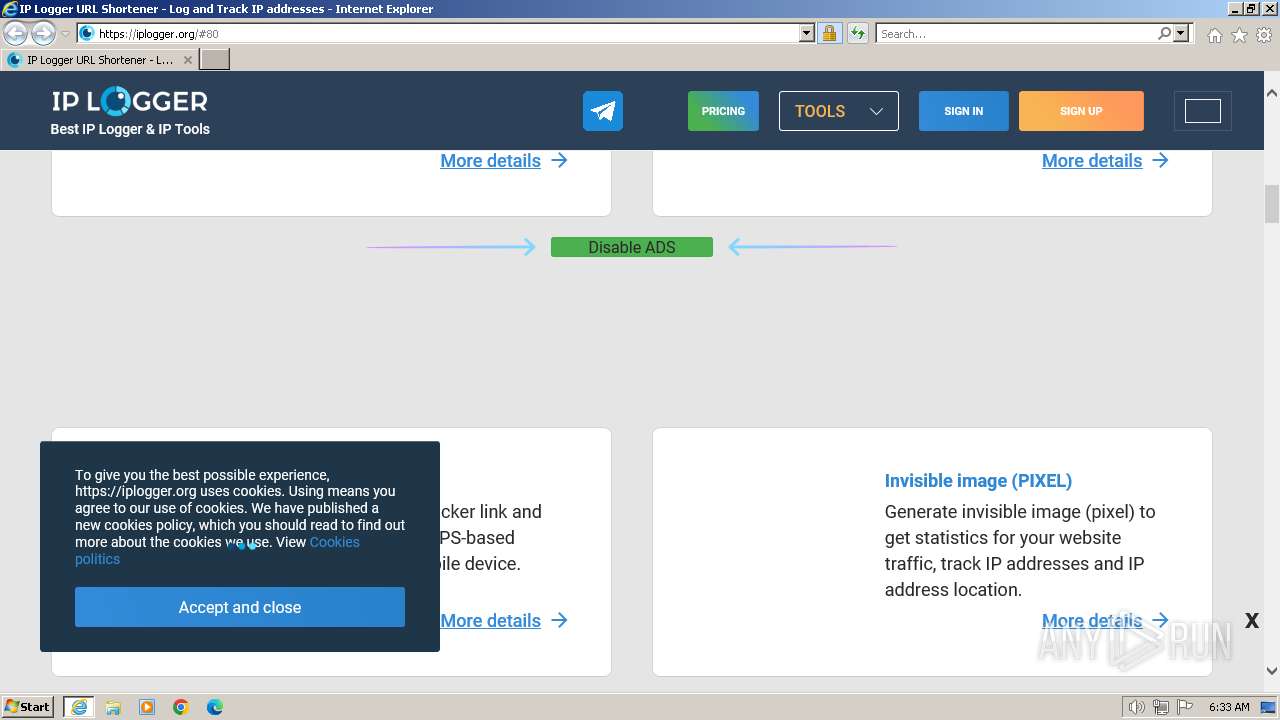Screen dimensions: 1280x720
Task: Open Internet Explorer from the taskbar
Action: tap(79, 707)
